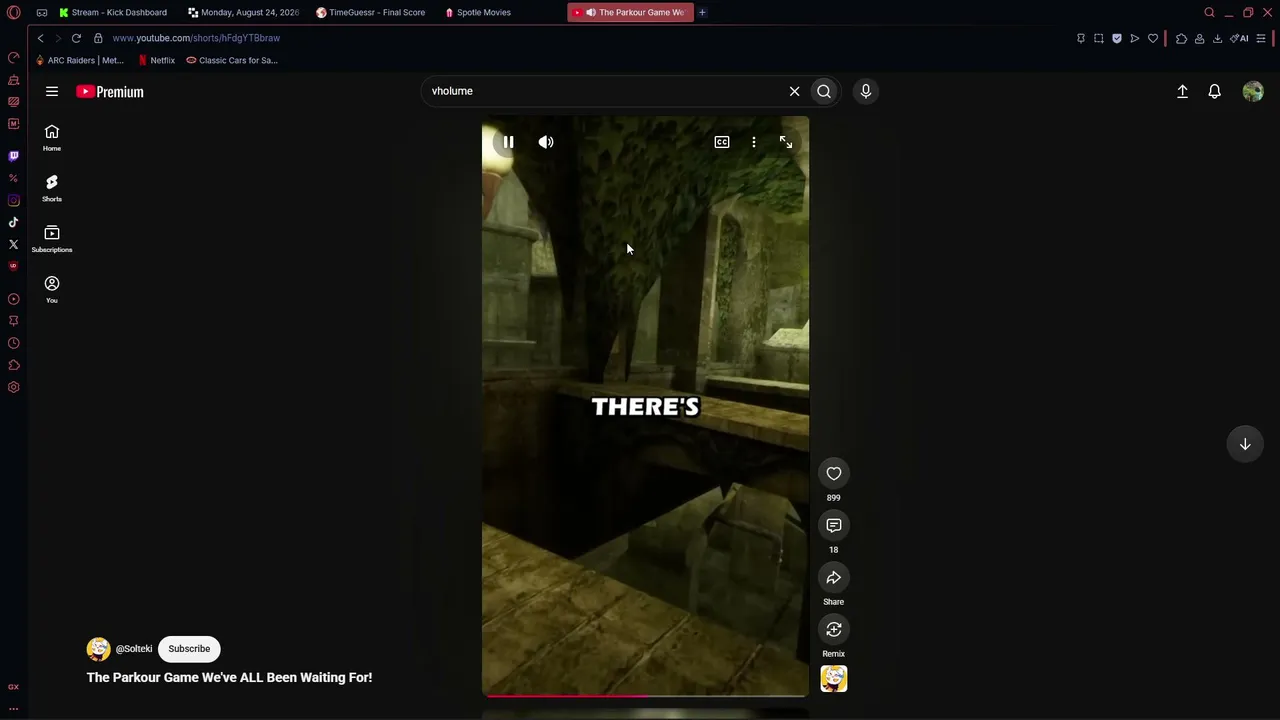Open TikTok in the Opera sidebar
The height and width of the screenshot is (720, 1280).
tap(13, 222)
